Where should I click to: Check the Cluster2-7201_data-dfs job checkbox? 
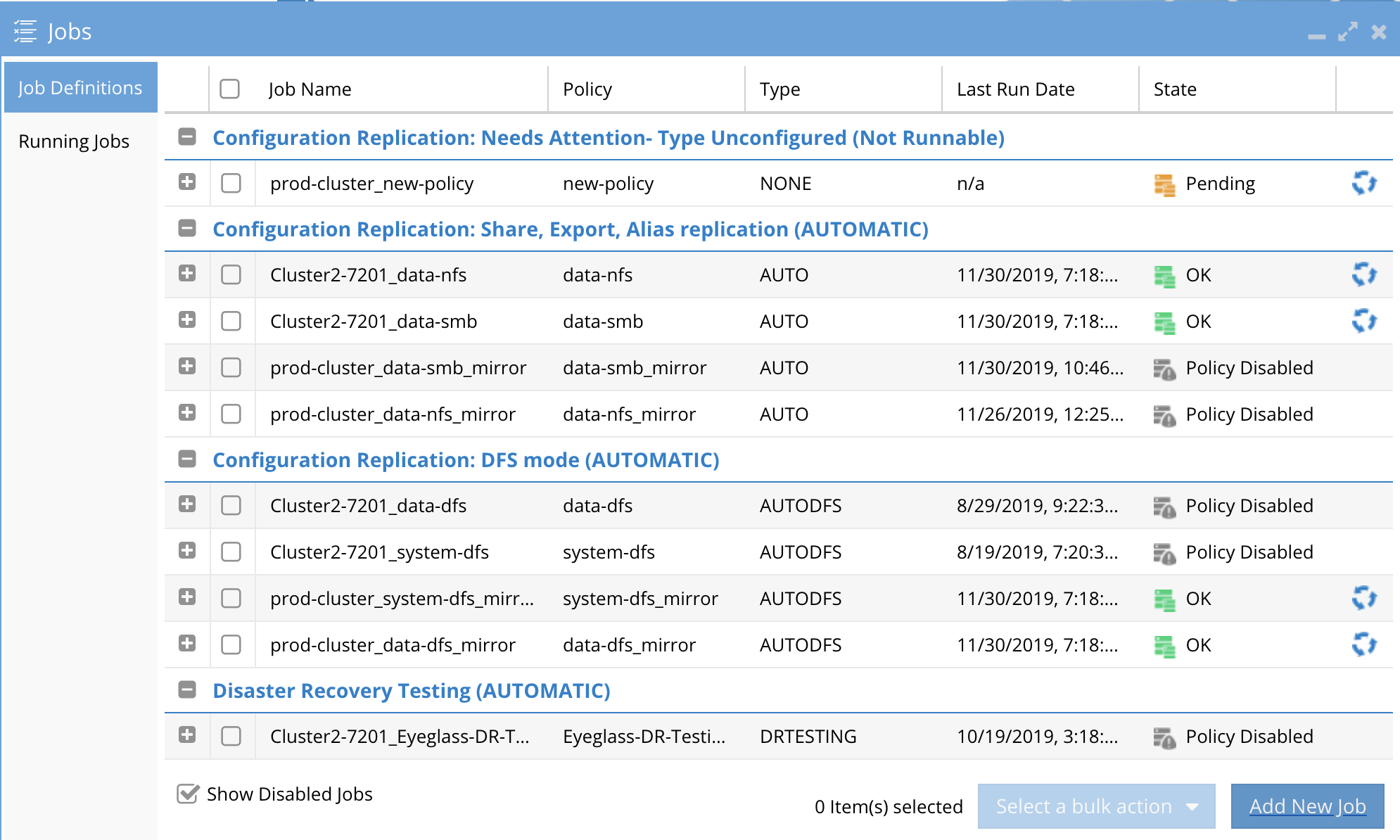click(x=231, y=505)
